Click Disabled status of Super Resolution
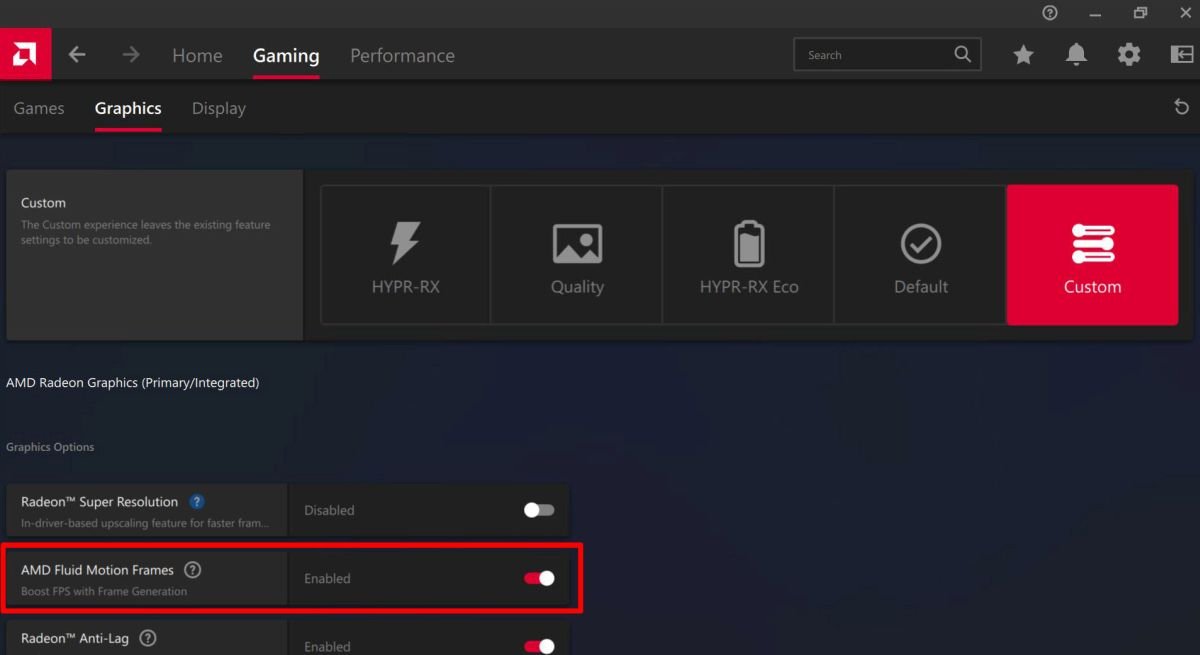 tap(329, 510)
